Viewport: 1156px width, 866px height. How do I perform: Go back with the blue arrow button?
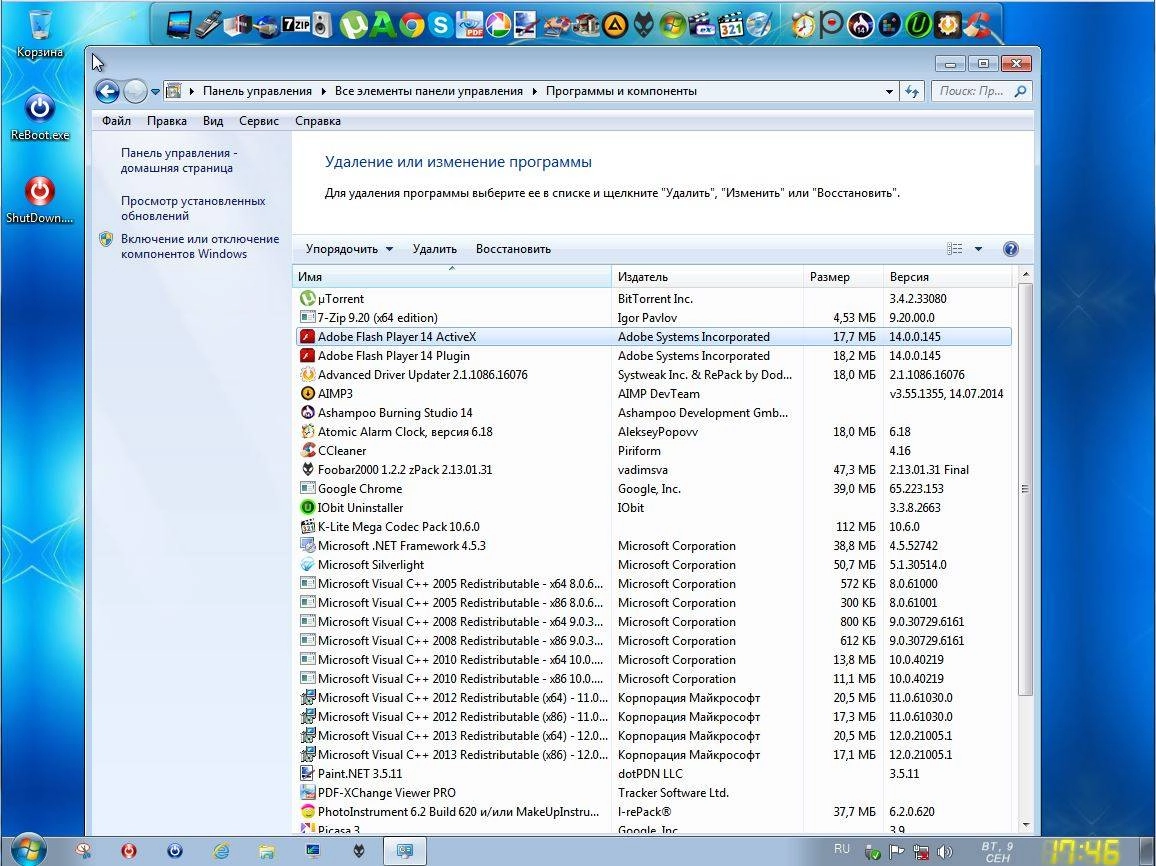click(108, 91)
